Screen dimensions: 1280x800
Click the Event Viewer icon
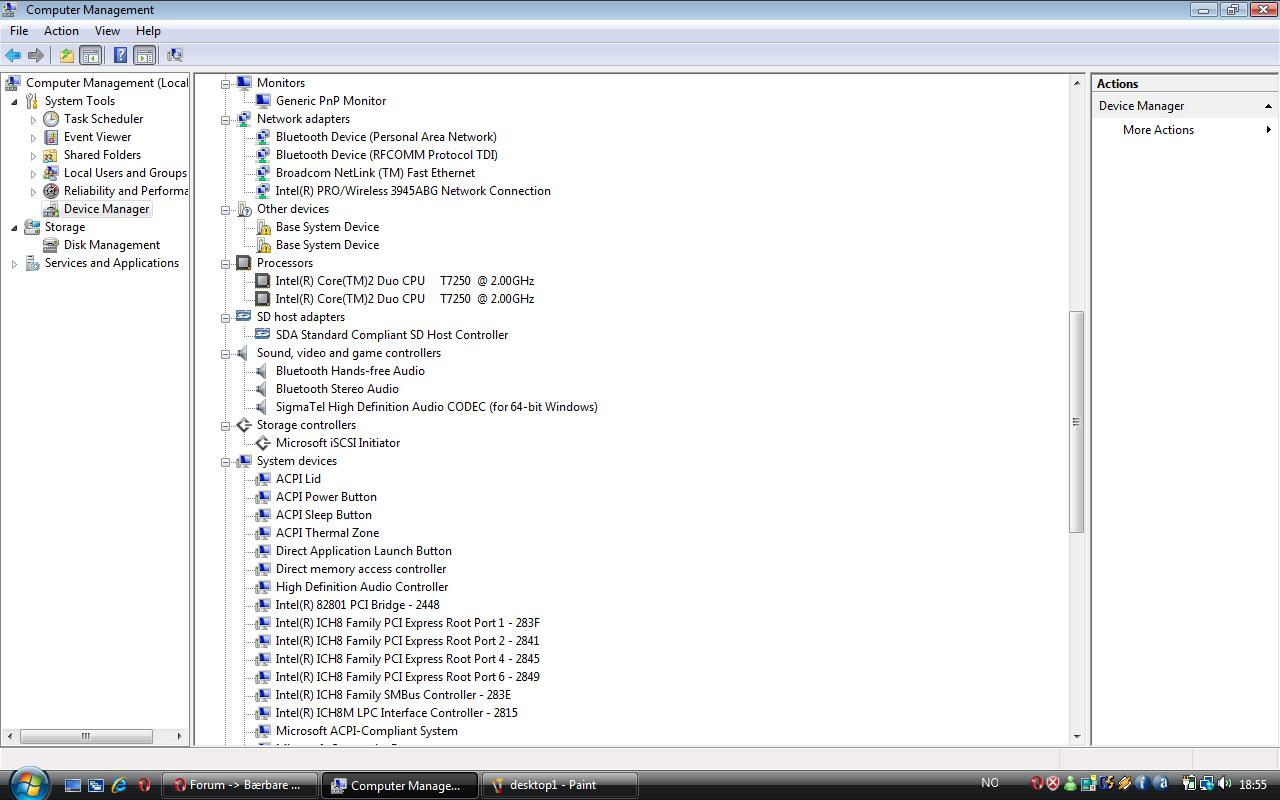click(51, 137)
